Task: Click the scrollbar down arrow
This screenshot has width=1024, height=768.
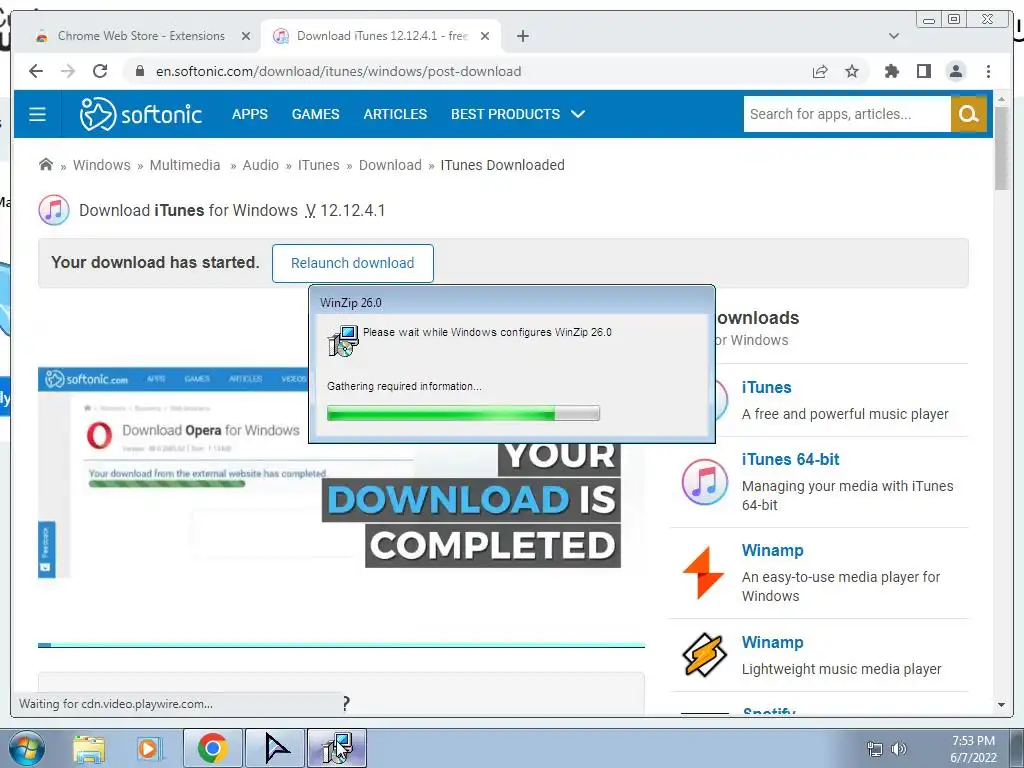Action: coord(1001,705)
